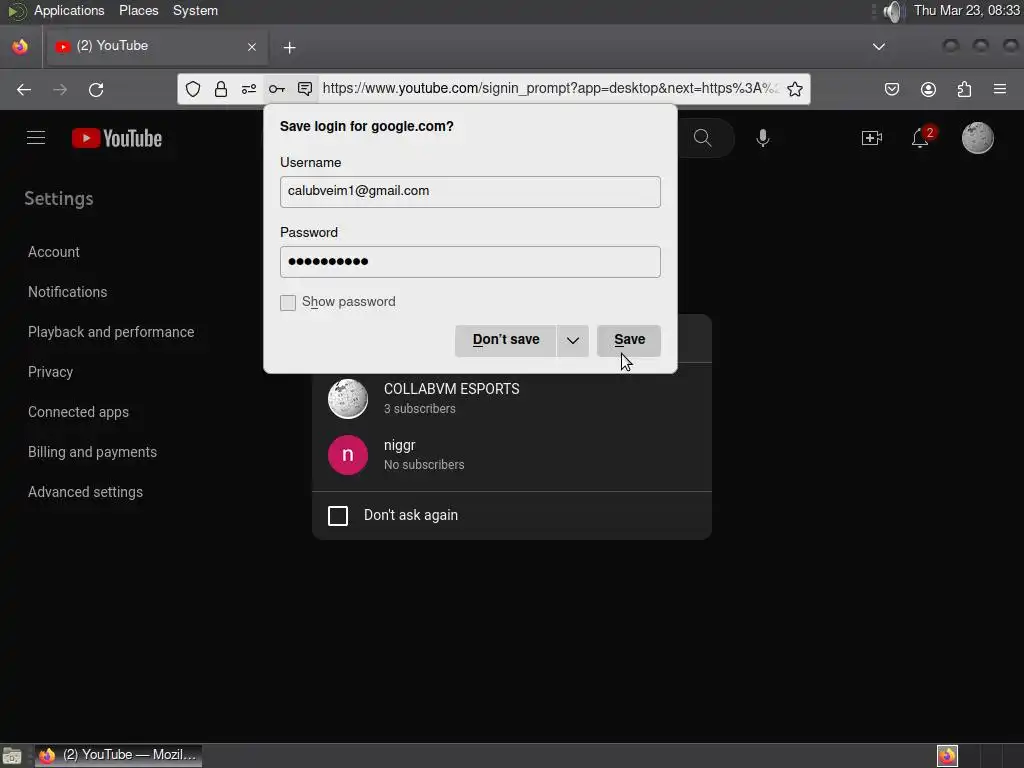Open Account settings section
Screen dimensions: 1024x768
(x=54, y=252)
